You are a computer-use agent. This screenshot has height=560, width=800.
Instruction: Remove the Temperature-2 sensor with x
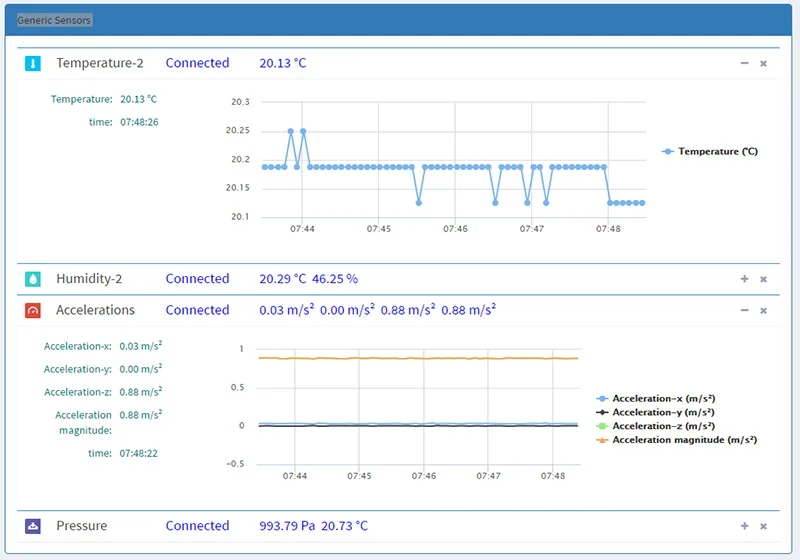pyautogui.click(x=763, y=63)
